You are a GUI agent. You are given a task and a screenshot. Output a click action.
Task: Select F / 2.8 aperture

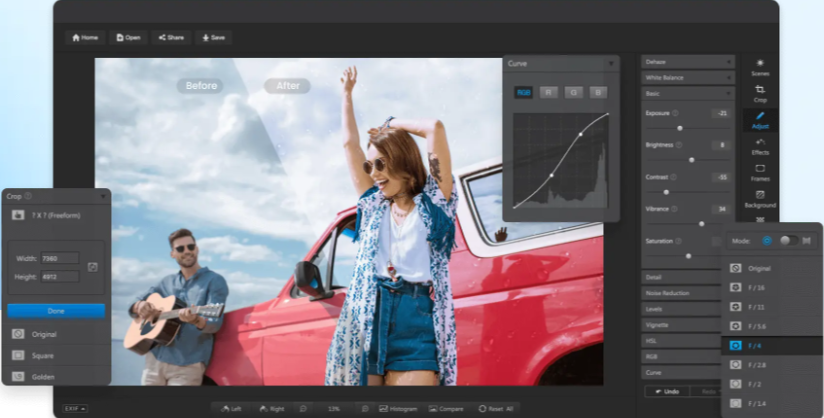pyautogui.click(x=771, y=365)
